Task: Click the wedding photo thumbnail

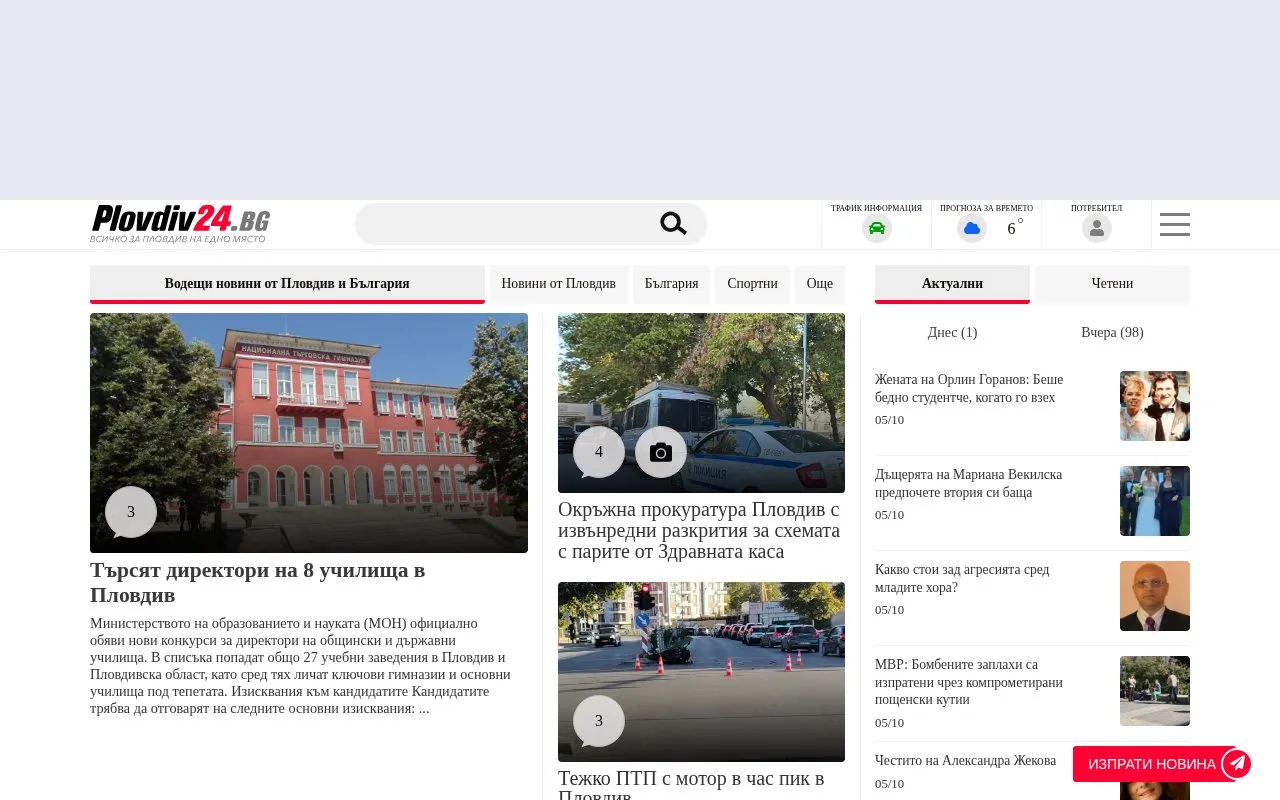Action: click(x=1155, y=501)
